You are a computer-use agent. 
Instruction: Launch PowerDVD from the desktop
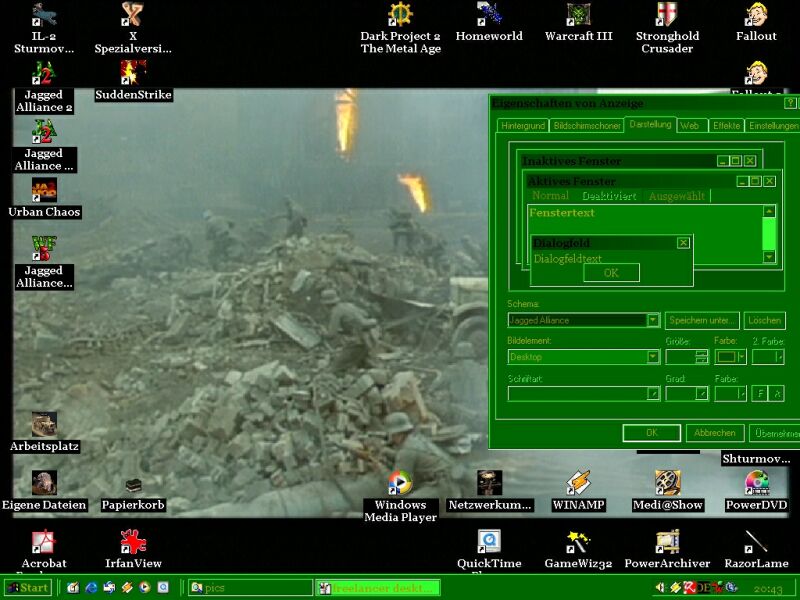tap(756, 483)
